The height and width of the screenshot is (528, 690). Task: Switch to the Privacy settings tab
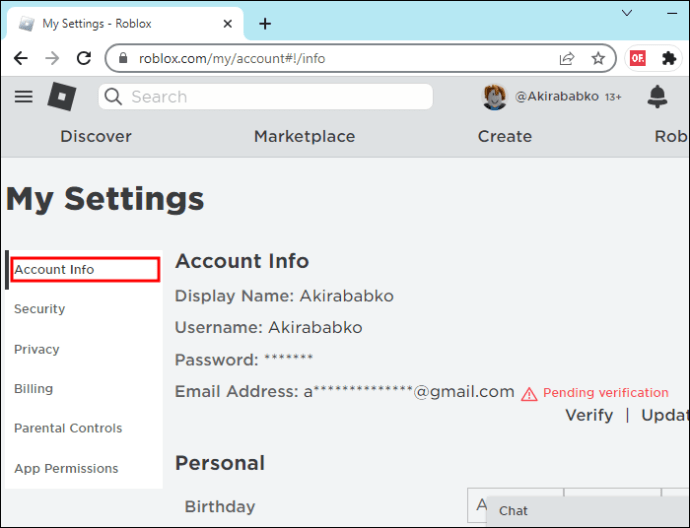point(37,349)
